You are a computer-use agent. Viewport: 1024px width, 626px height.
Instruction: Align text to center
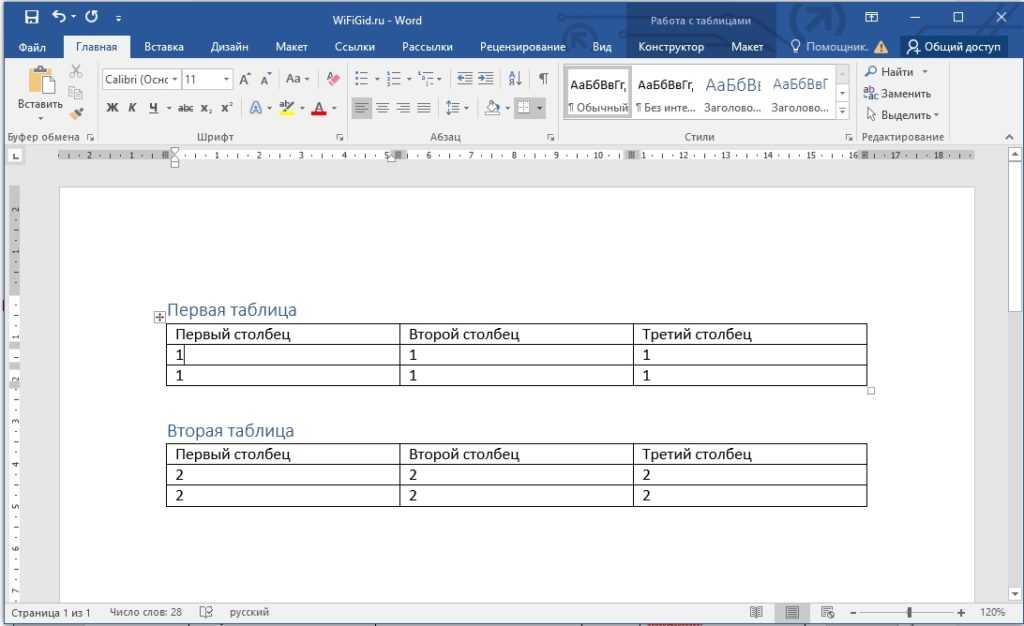coord(383,108)
